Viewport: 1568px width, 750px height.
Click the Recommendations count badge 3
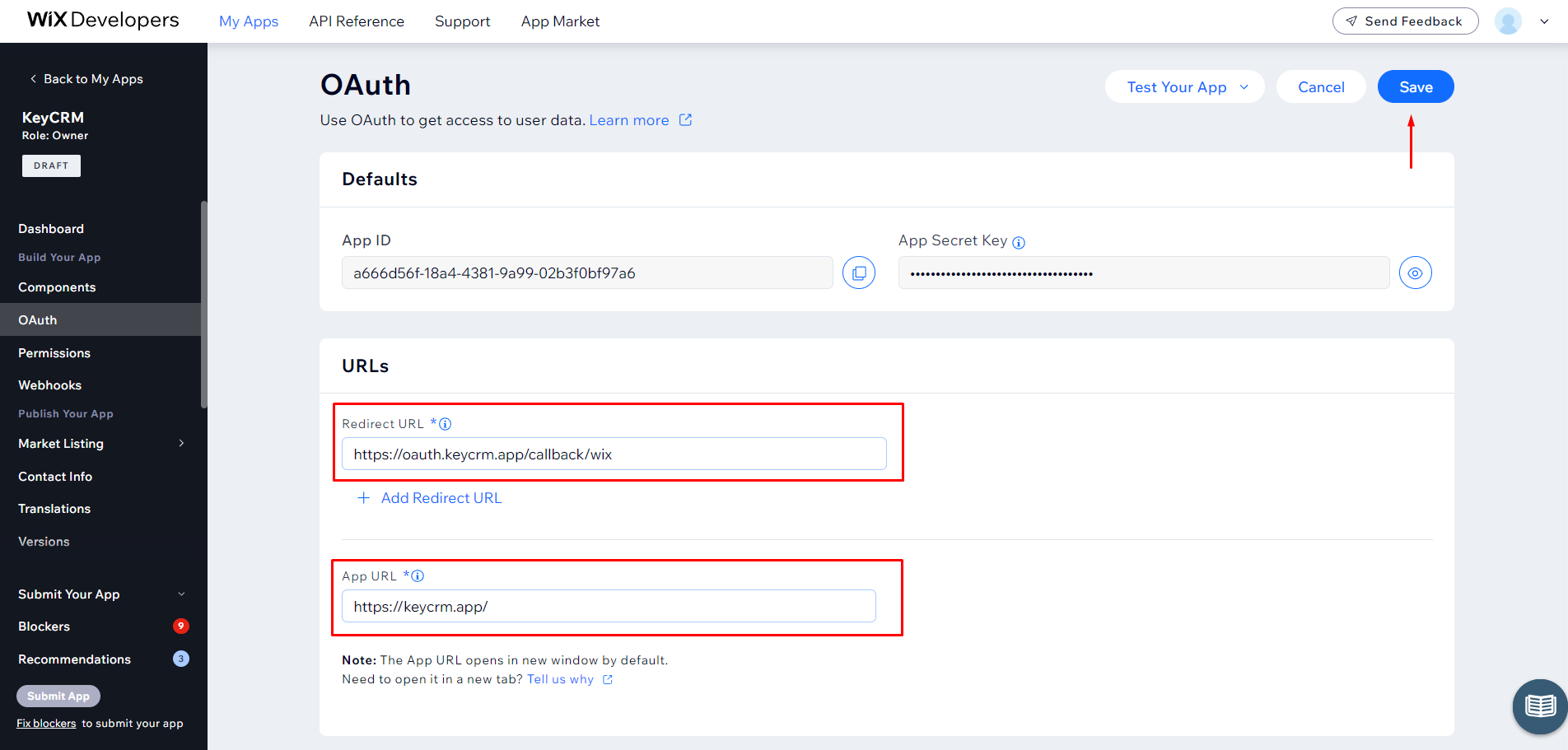[x=181, y=659]
